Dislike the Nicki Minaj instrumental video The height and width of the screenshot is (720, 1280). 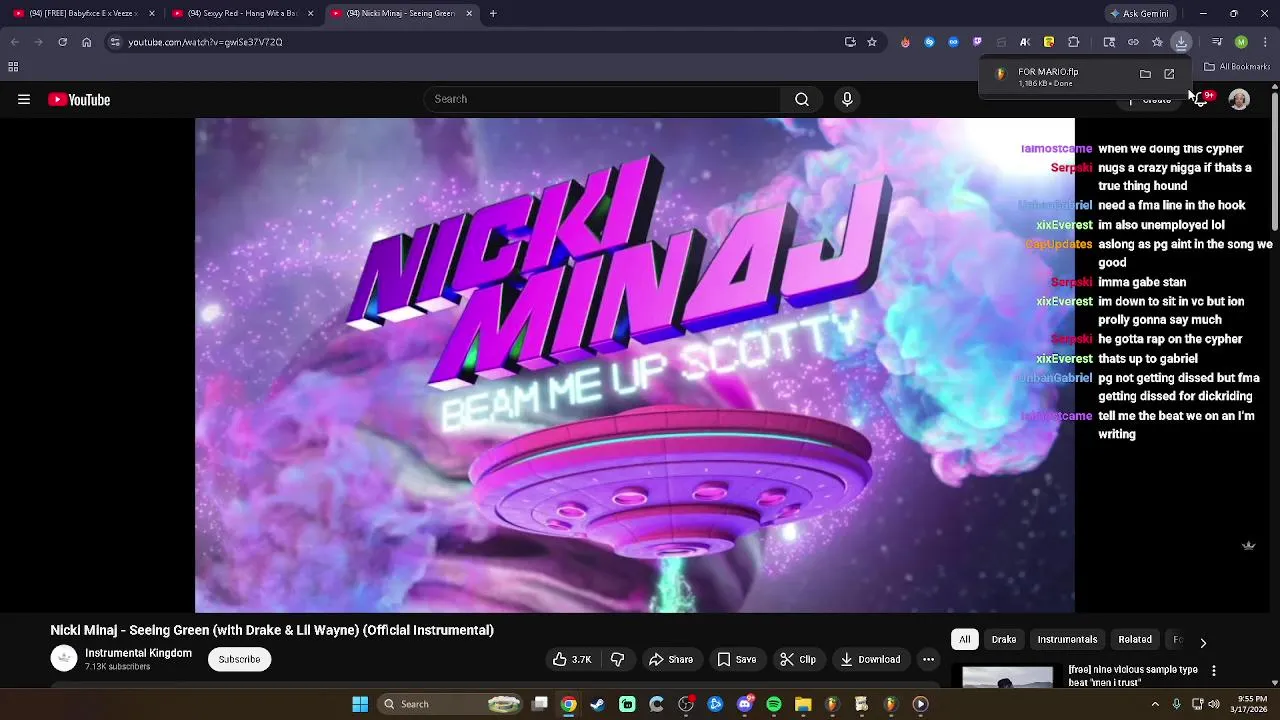point(618,659)
